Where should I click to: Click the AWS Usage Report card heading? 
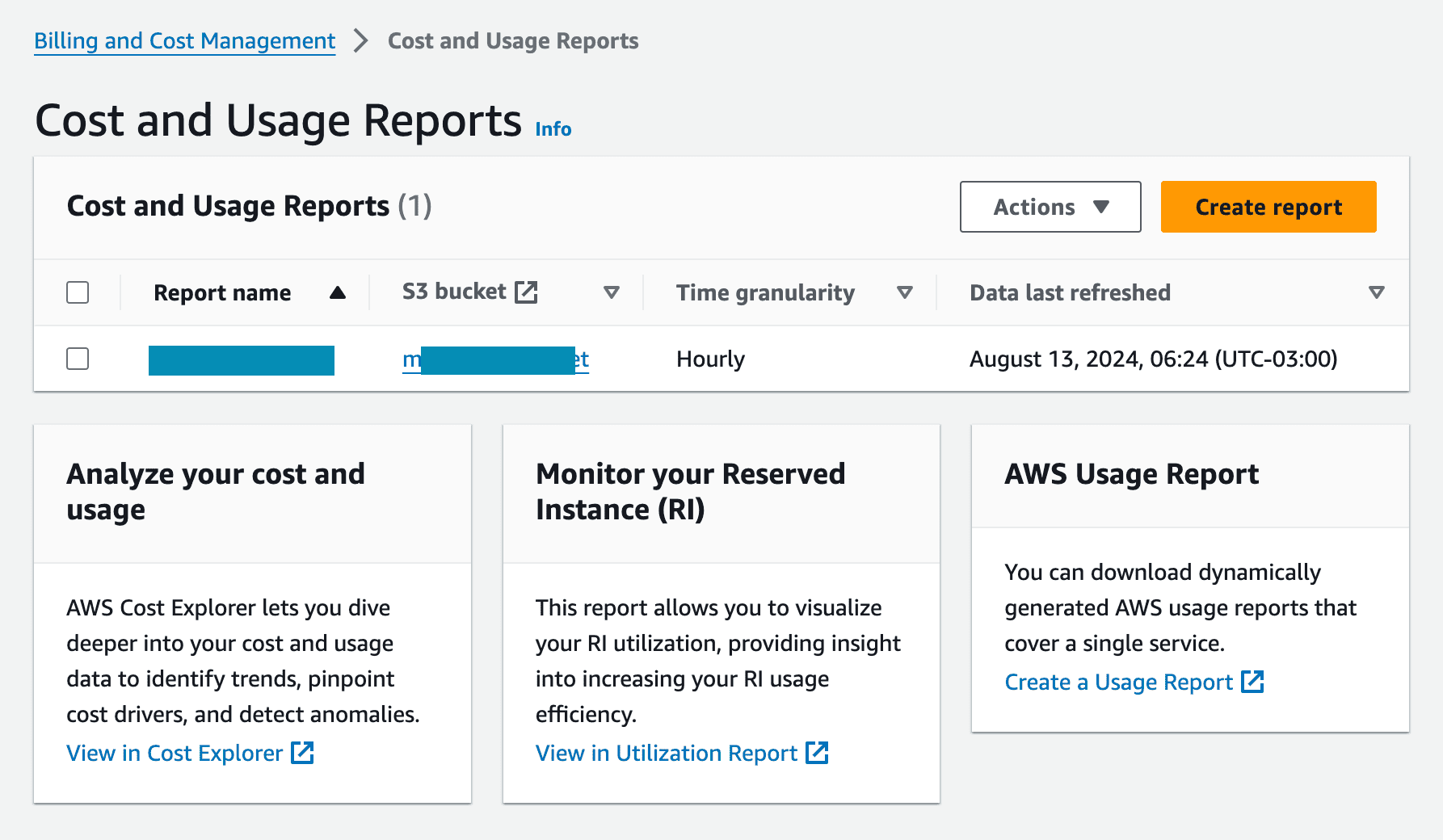point(1131,474)
